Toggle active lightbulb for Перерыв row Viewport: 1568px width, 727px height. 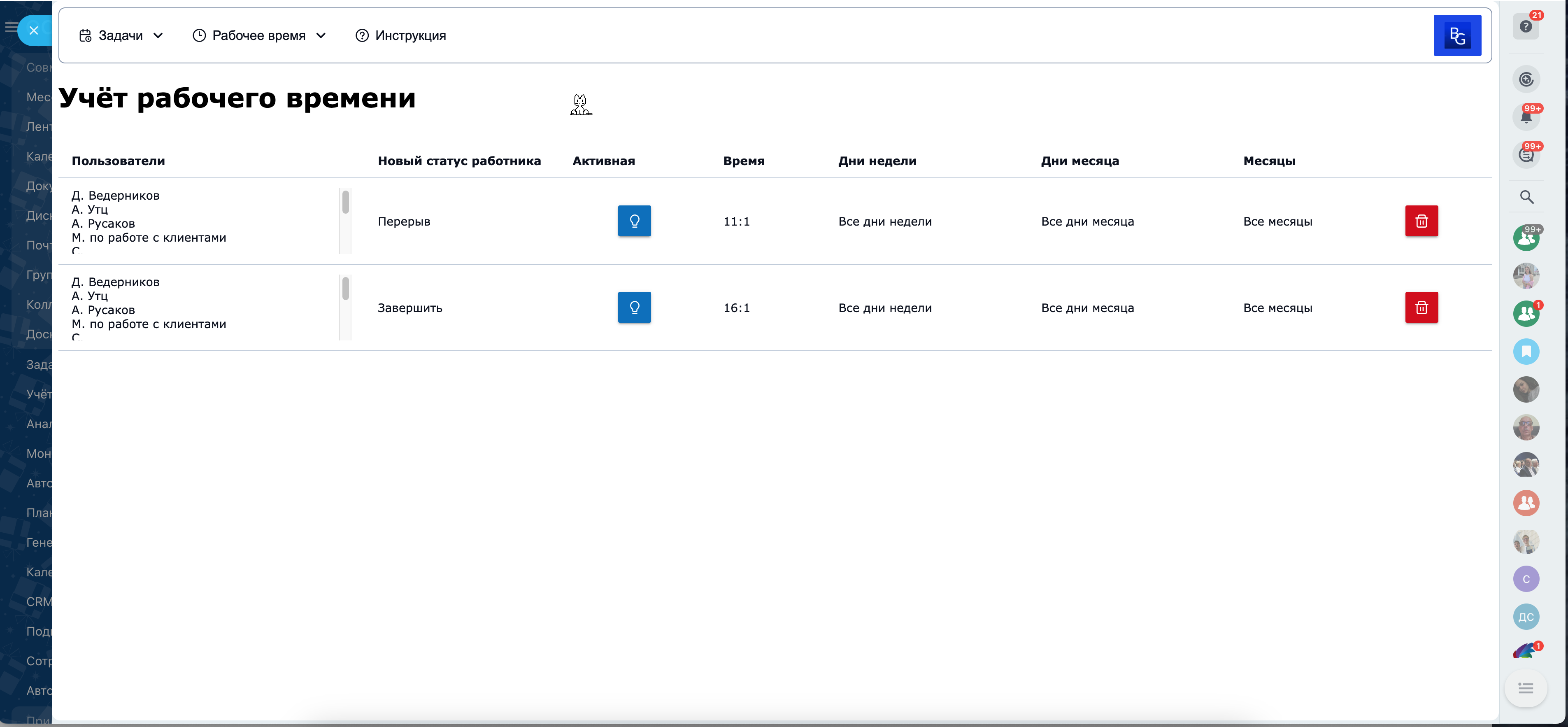634,221
